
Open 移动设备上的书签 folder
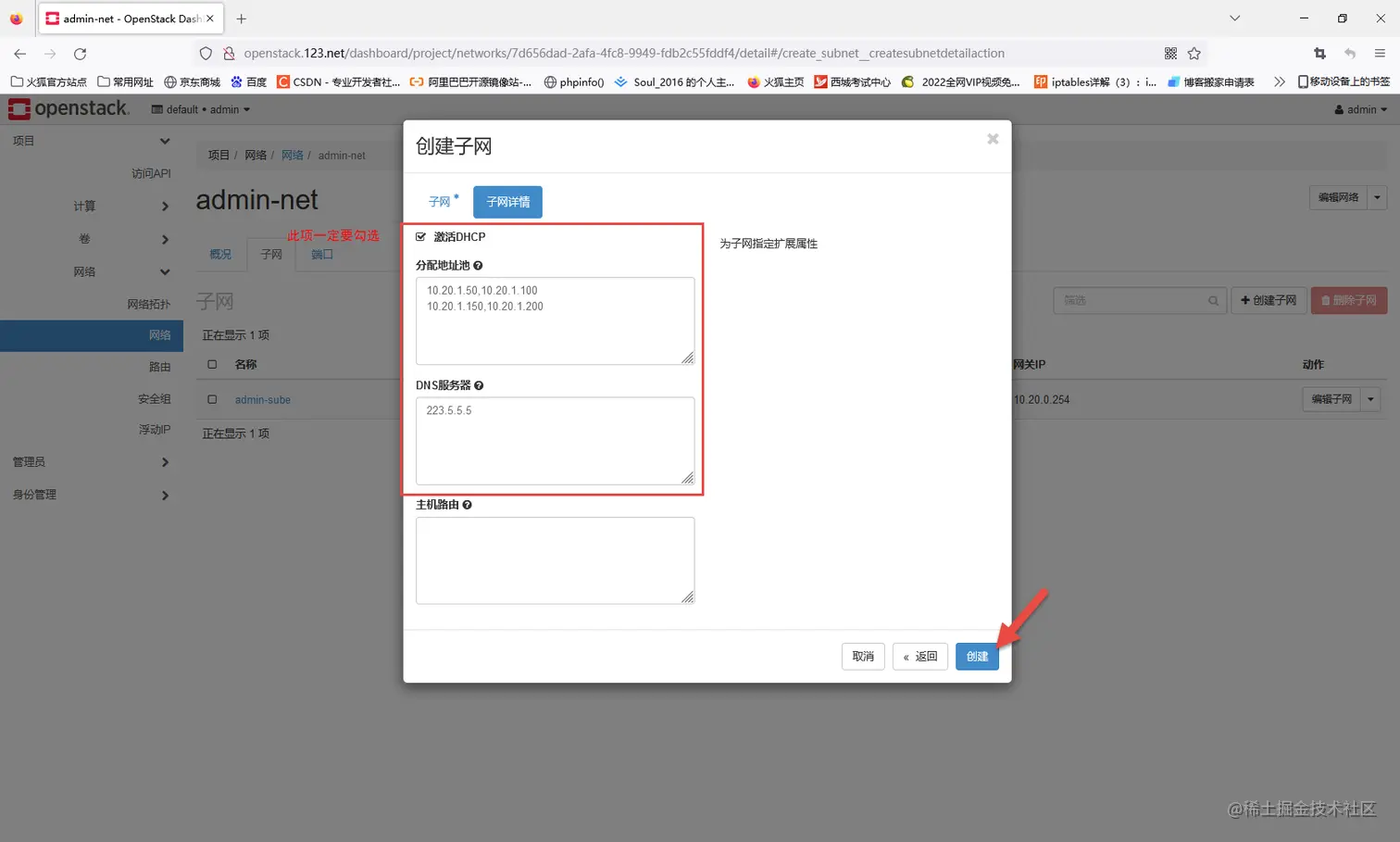(x=1344, y=82)
